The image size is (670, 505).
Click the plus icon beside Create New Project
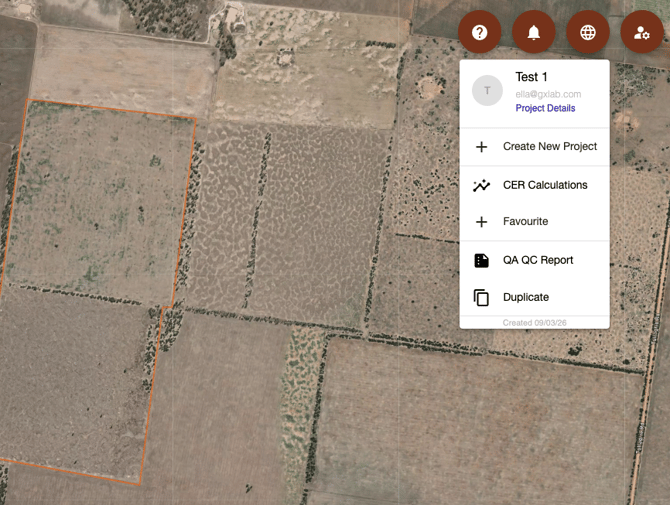(481, 147)
